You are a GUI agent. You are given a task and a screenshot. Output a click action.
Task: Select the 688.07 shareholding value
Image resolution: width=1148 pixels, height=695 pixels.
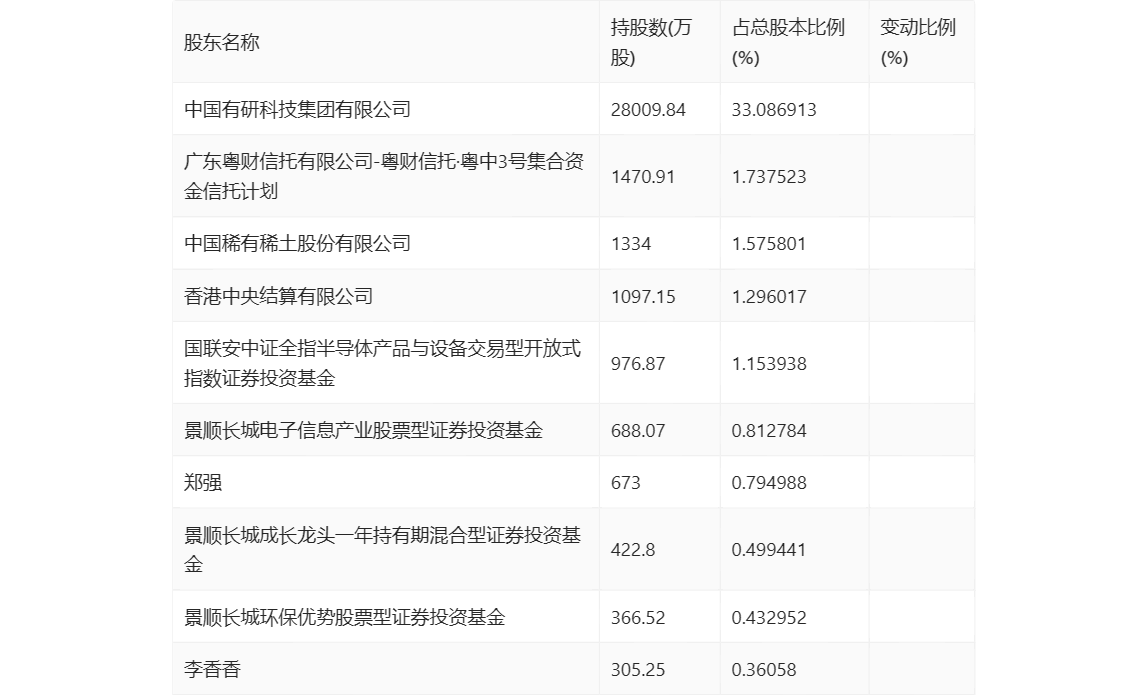point(638,431)
